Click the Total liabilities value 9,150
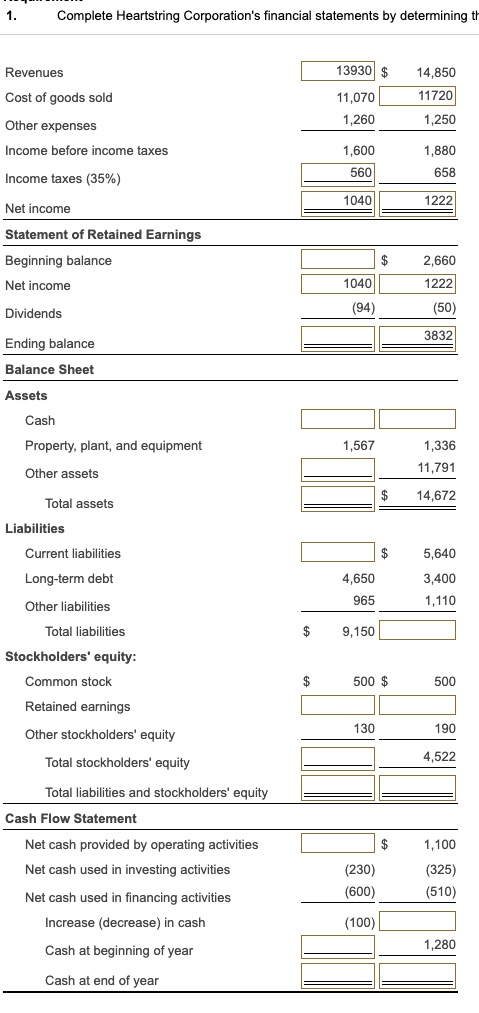 [x=359, y=632]
